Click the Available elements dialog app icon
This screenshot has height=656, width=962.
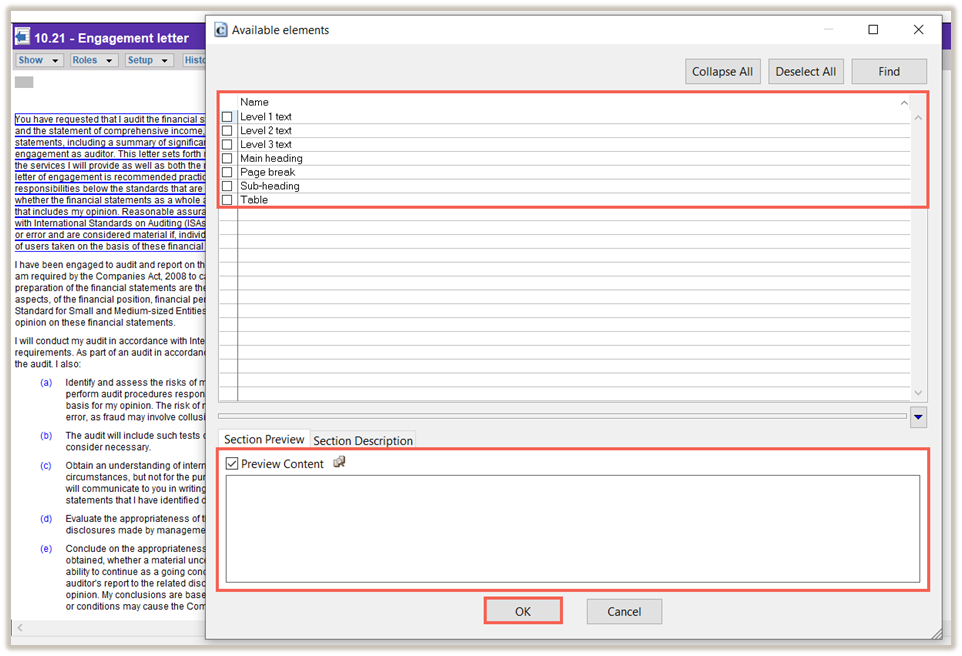click(221, 30)
